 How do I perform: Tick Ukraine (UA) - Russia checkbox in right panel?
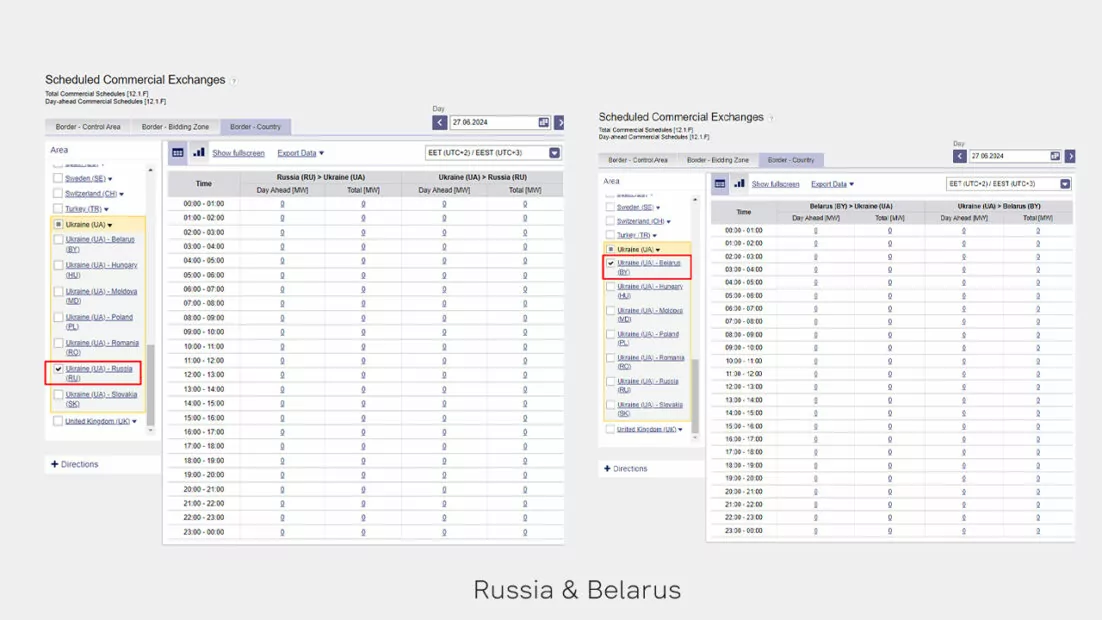pyautogui.click(x=611, y=382)
